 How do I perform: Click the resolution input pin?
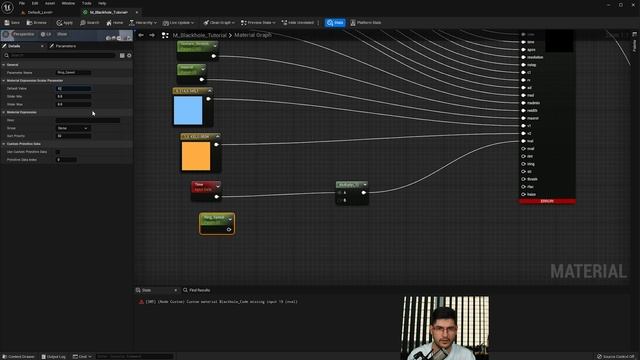pyautogui.click(x=523, y=57)
